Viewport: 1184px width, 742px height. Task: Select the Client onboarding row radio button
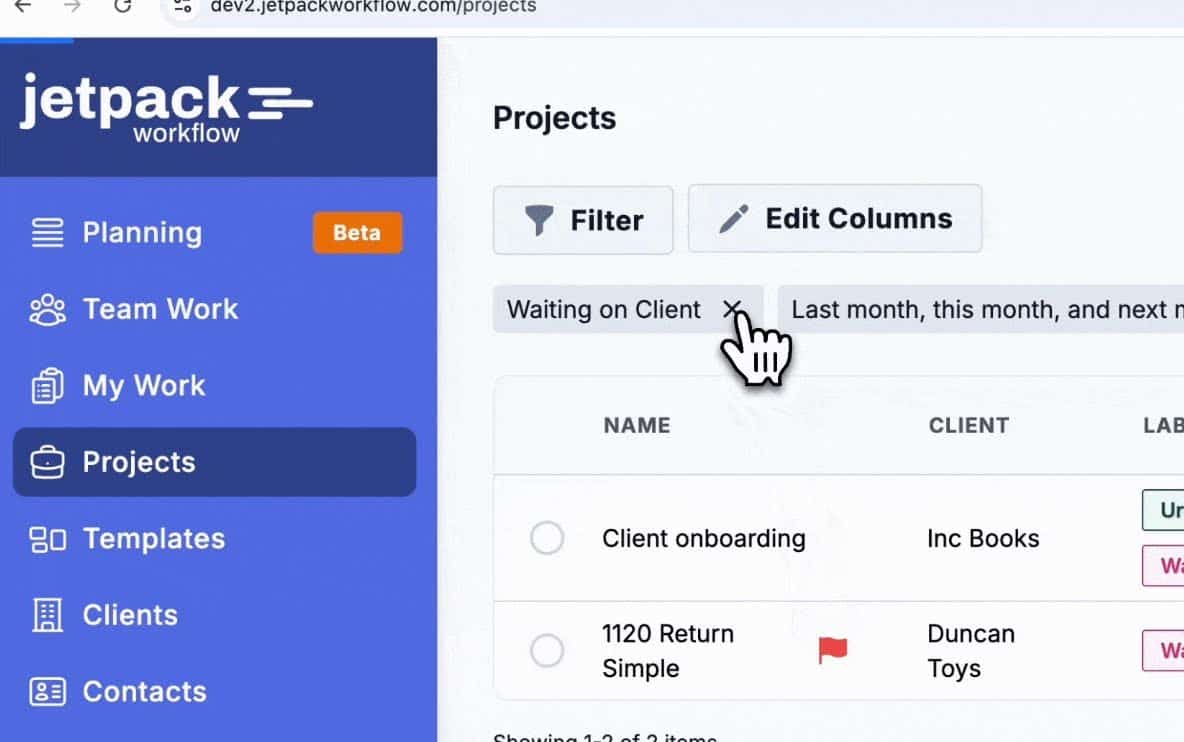point(547,538)
